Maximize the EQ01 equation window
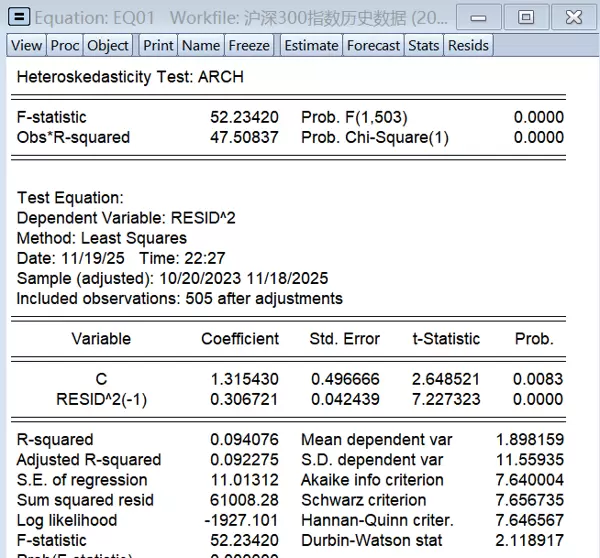The height and width of the screenshot is (558, 600). (526, 18)
